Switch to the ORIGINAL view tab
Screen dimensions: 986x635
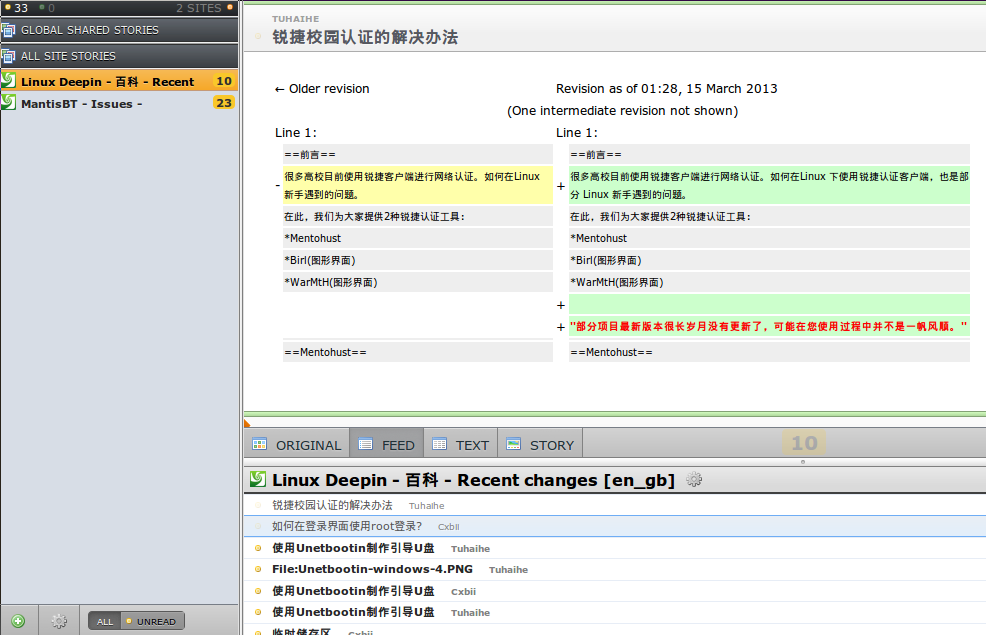(297, 444)
